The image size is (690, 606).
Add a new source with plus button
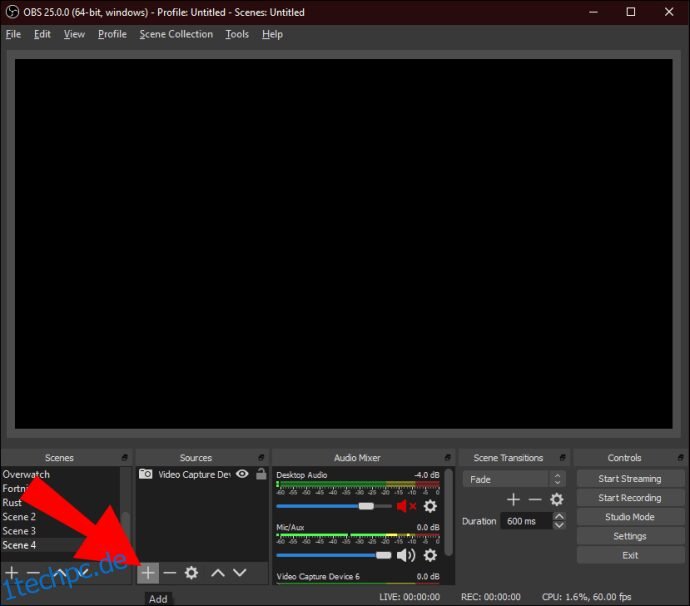[x=148, y=573]
